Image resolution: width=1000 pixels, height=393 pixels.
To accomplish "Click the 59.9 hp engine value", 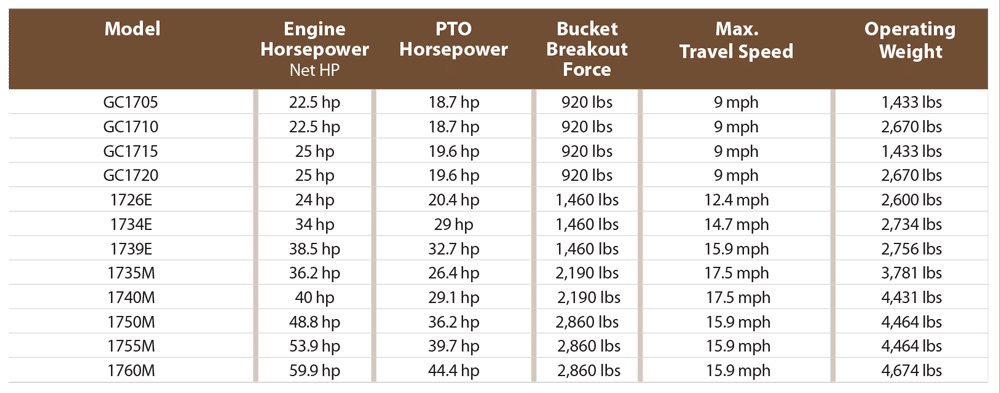I will 316,370.
